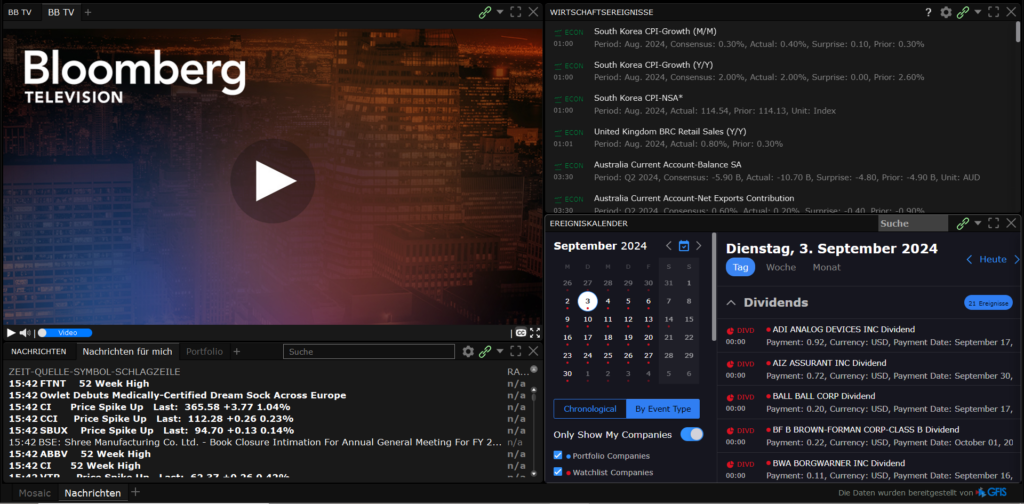The width and height of the screenshot is (1024, 504).
Task: Uncheck Portfolio Companies checkbox
Action: point(558,455)
